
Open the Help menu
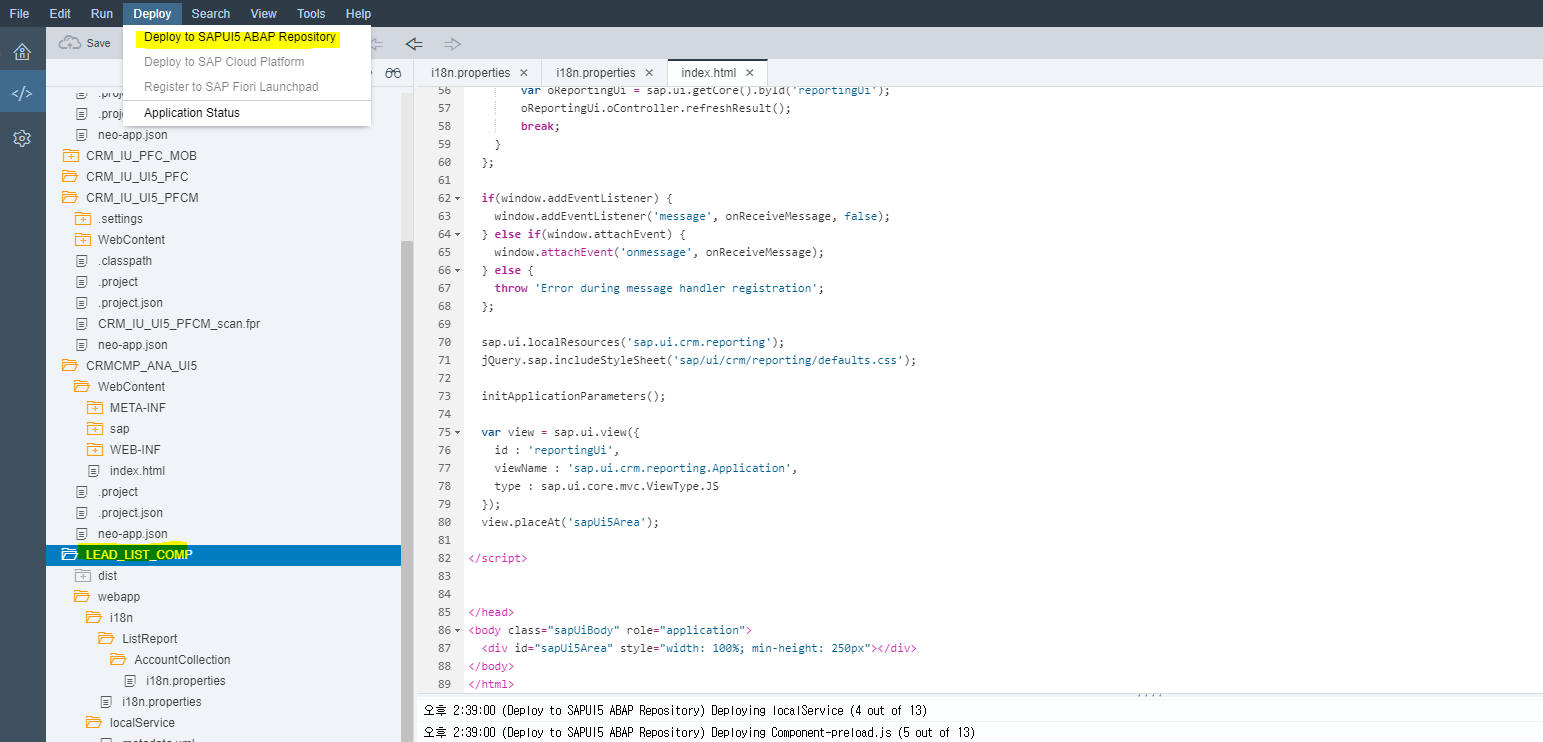tap(358, 14)
